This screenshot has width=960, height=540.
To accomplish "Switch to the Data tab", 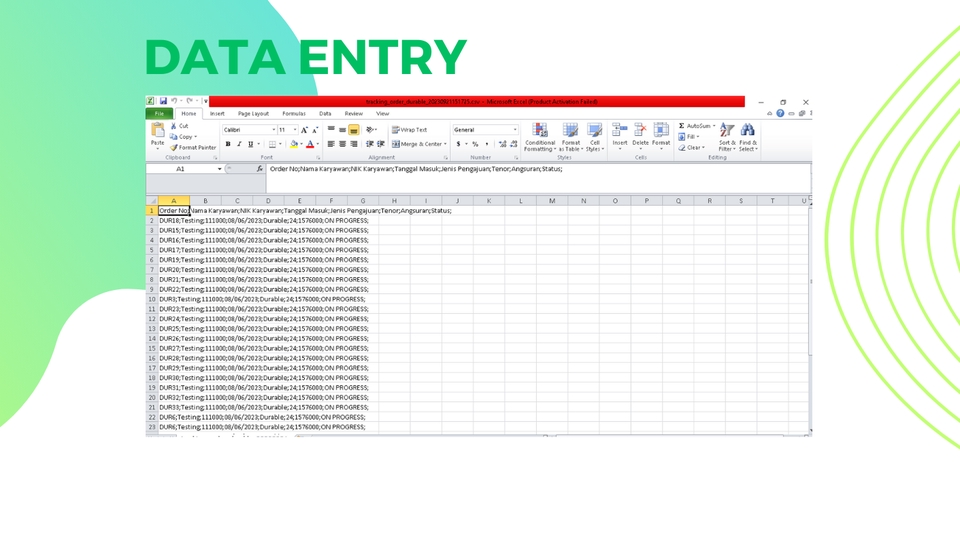I will 325,114.
